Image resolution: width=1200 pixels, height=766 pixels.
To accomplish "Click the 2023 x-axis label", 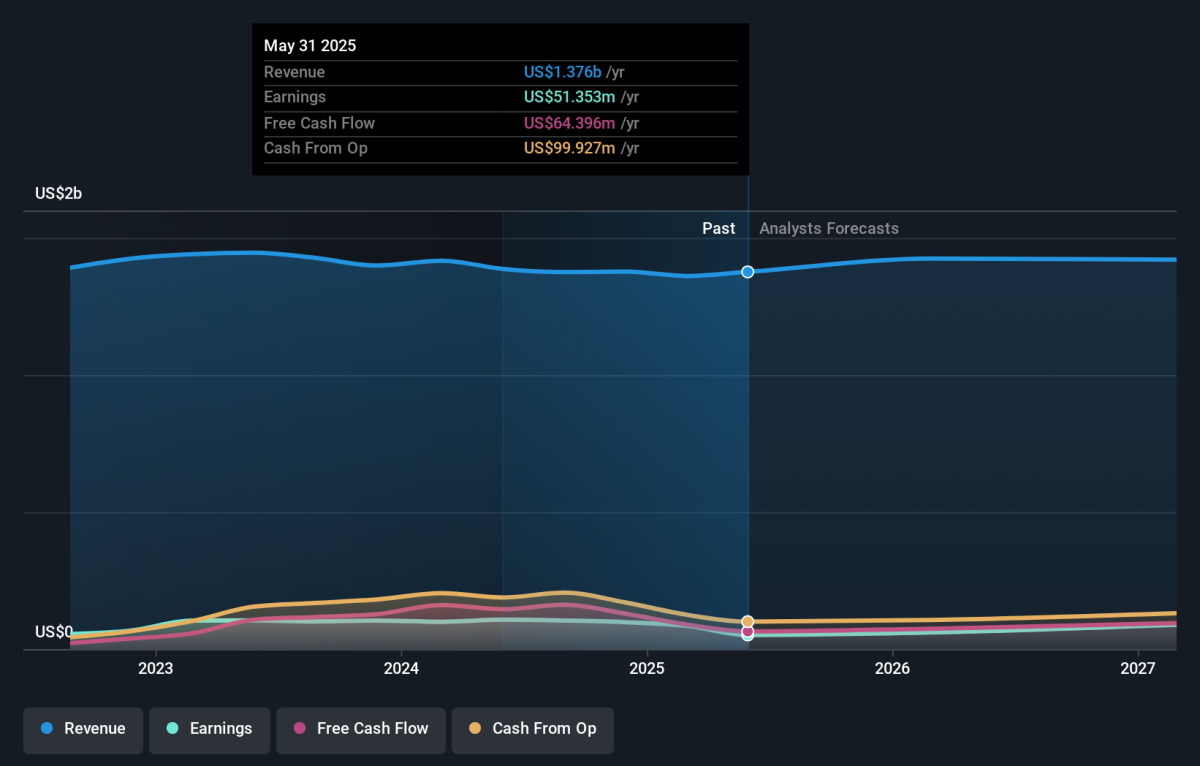I will point(156,668).
